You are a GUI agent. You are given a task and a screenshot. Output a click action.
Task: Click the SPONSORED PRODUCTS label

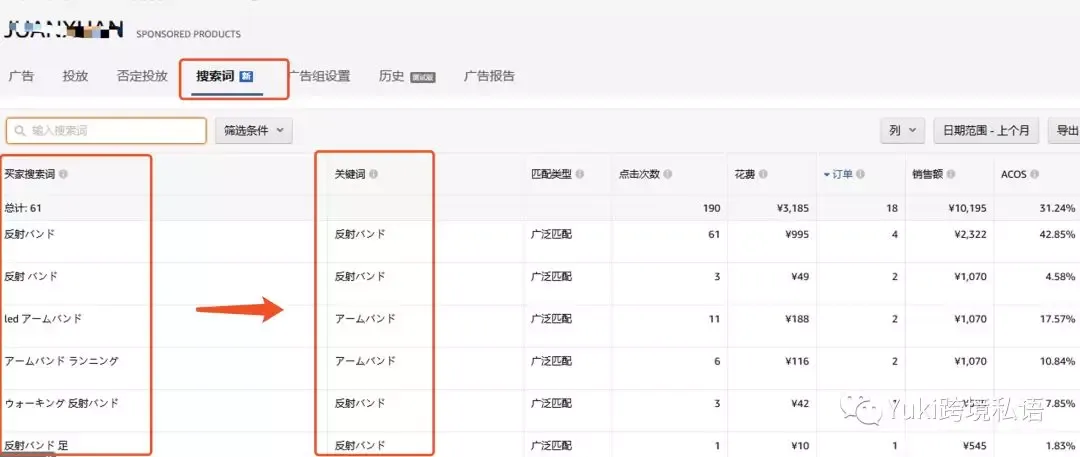pos(189,34)
